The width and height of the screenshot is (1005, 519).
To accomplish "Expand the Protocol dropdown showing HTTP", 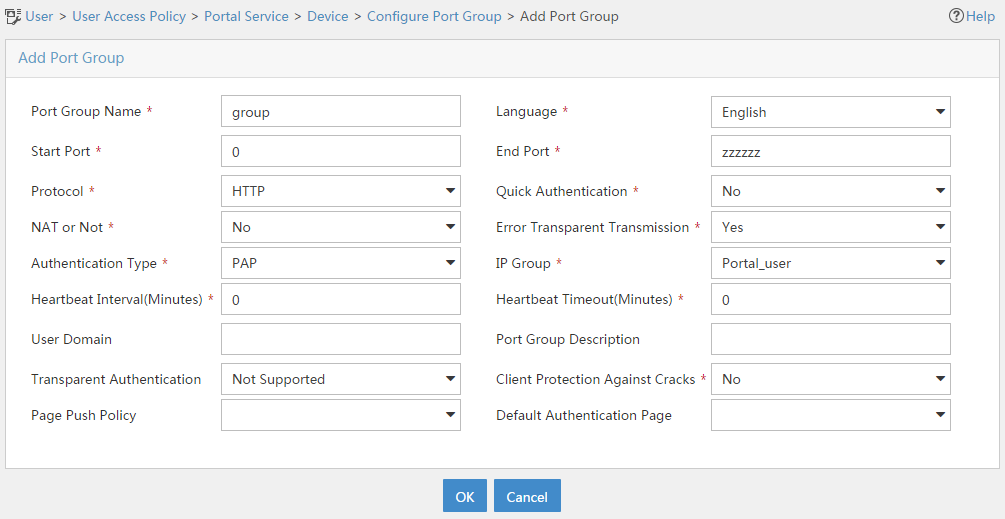I will pos(341,191).
